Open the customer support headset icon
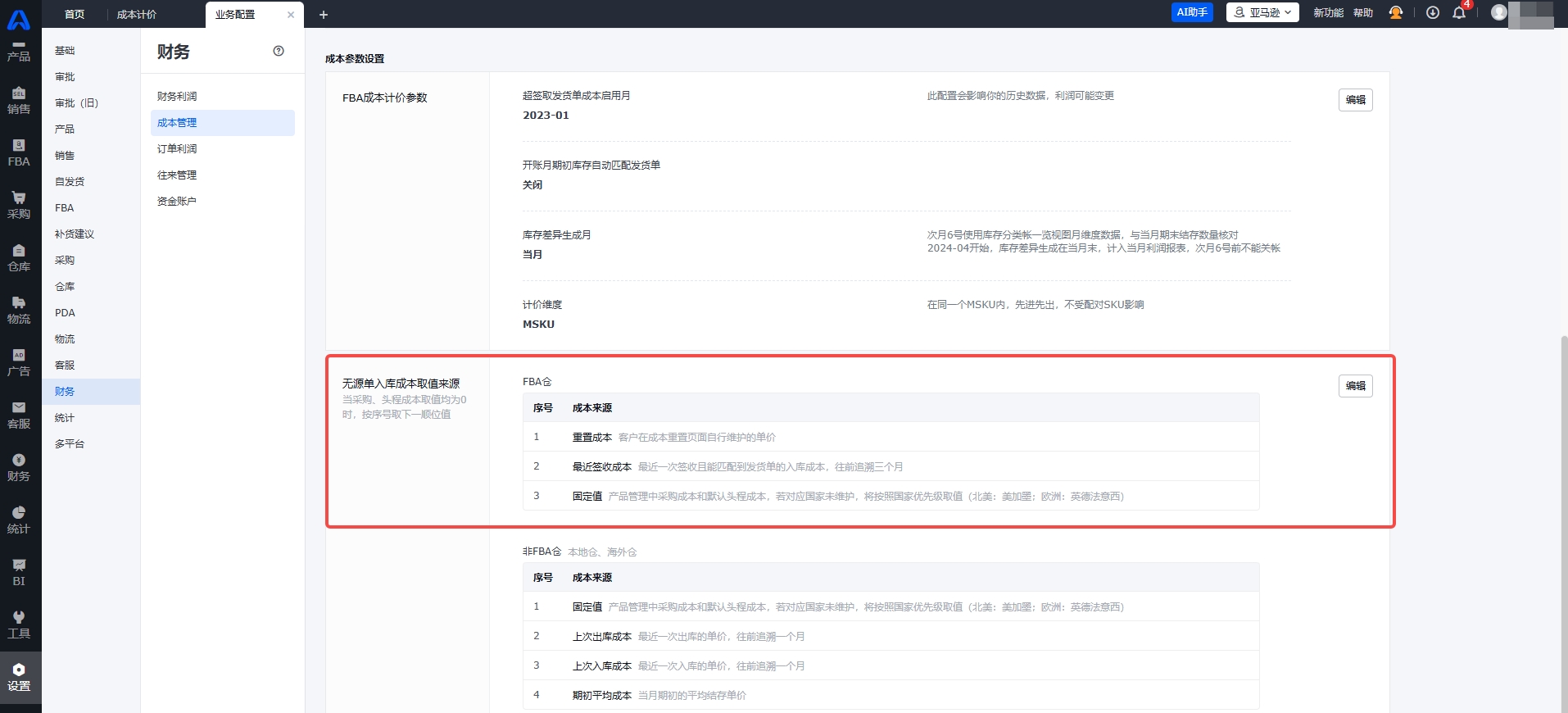Screen dimensions: 1568x713 click(x=1396, y=12)
